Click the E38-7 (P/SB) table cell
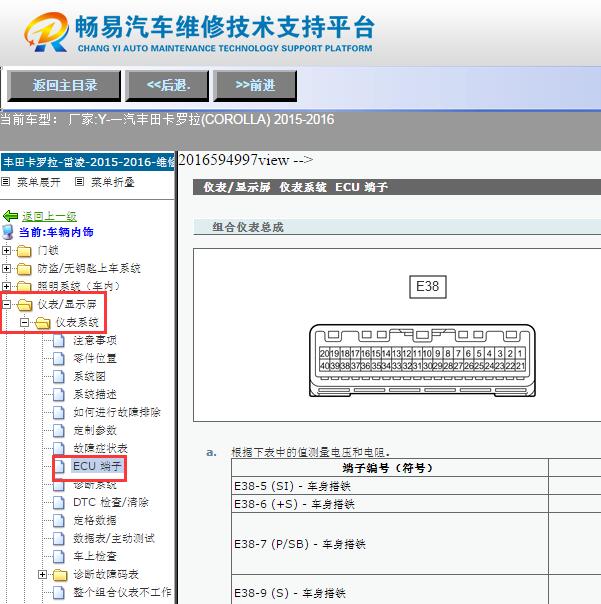This screenshot has height=604, width=601. [390, 544]
